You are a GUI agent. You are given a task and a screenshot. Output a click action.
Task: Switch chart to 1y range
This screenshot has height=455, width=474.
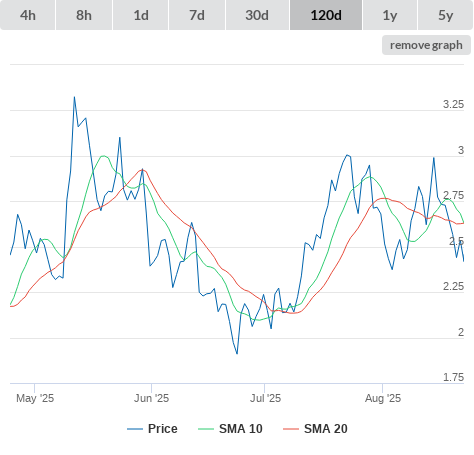coord(390,15)
